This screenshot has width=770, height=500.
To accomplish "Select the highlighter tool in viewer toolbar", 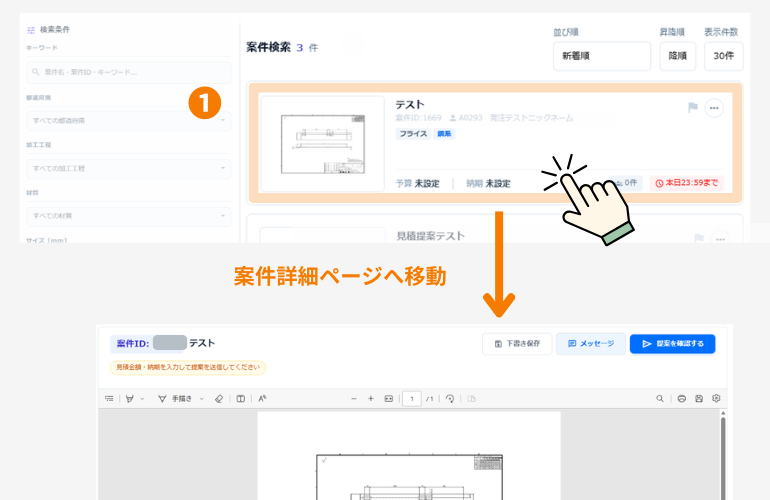I will point(130,398).
